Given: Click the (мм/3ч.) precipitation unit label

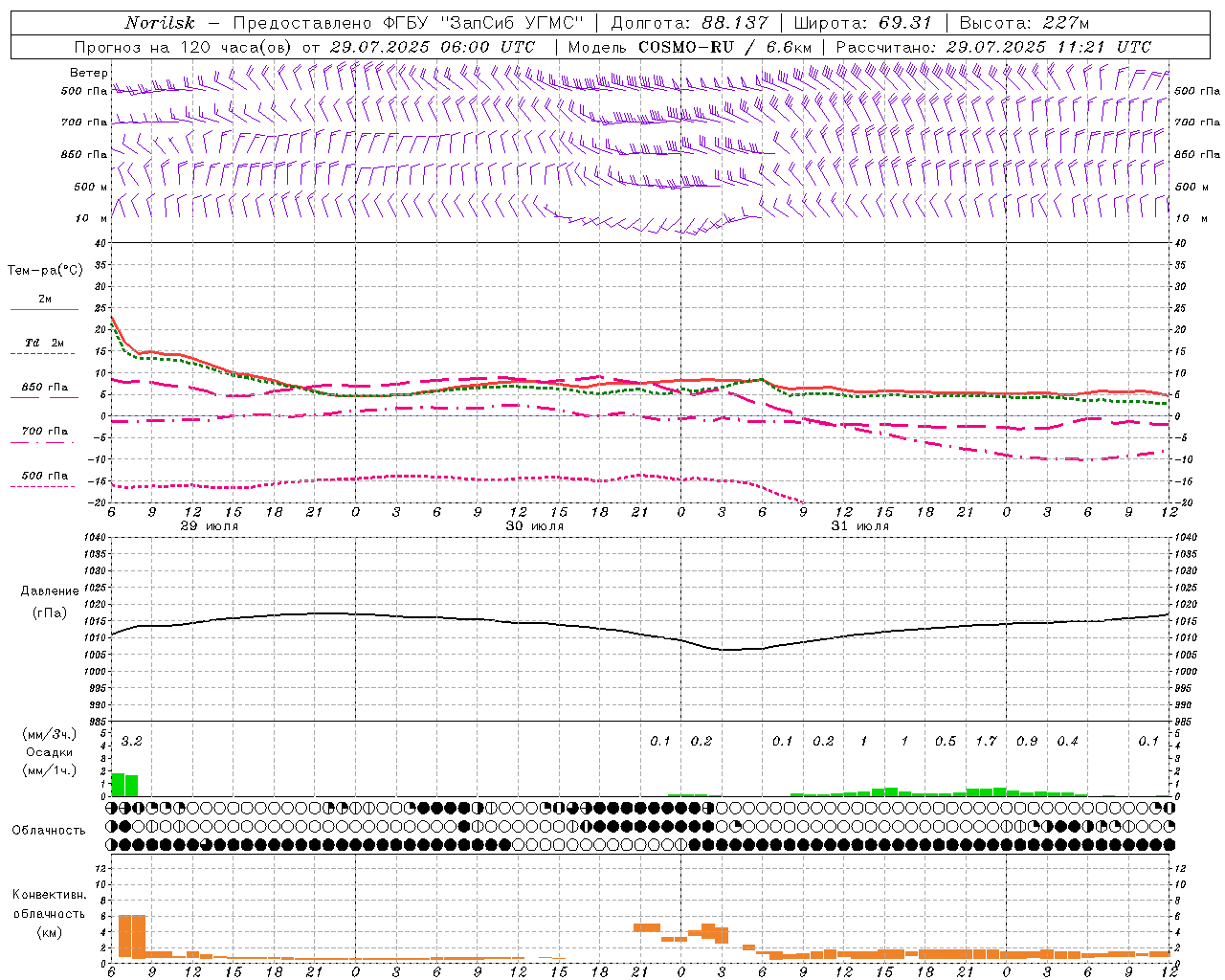Looking at the screenshot, I should [x=50, y=734].
